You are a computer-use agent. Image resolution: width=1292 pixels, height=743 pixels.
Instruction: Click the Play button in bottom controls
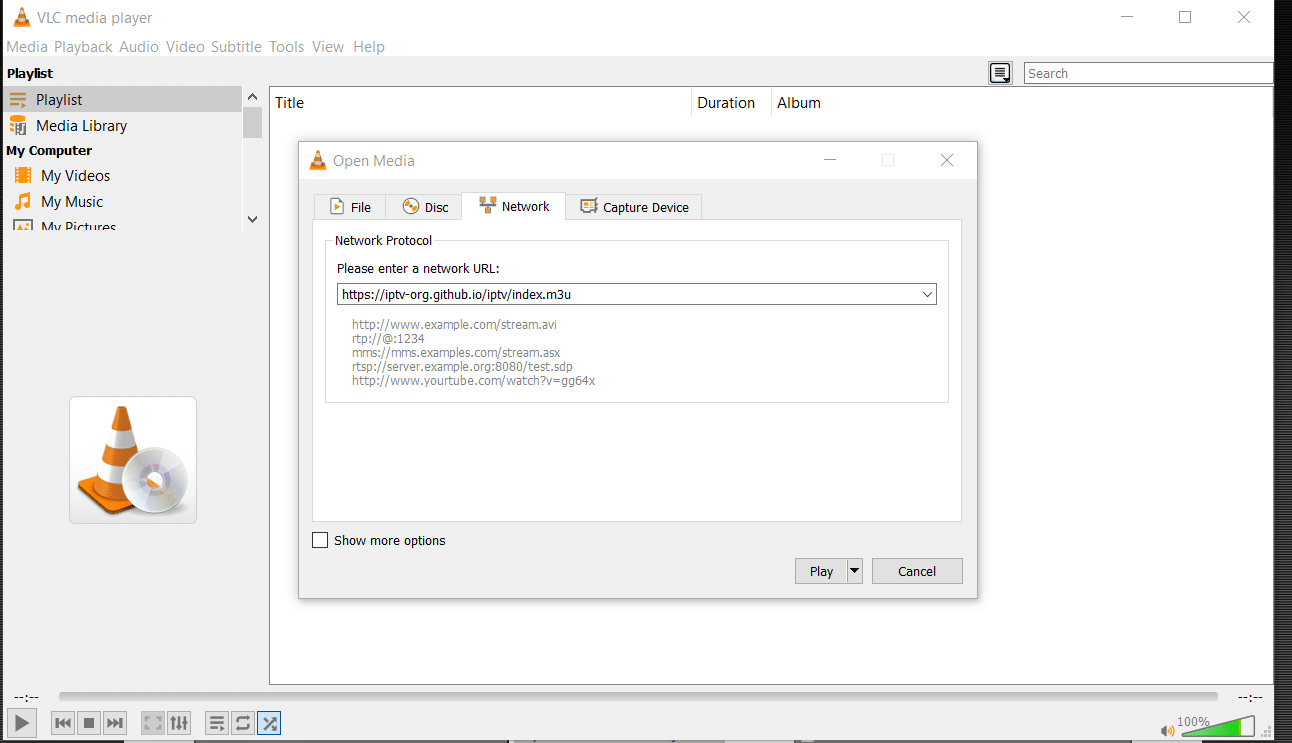[x=22, y=722]
